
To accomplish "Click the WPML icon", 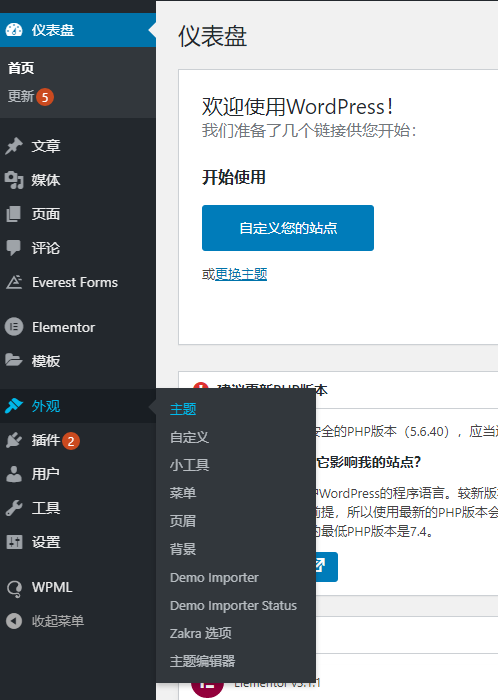I will click(x=14, y=588).
